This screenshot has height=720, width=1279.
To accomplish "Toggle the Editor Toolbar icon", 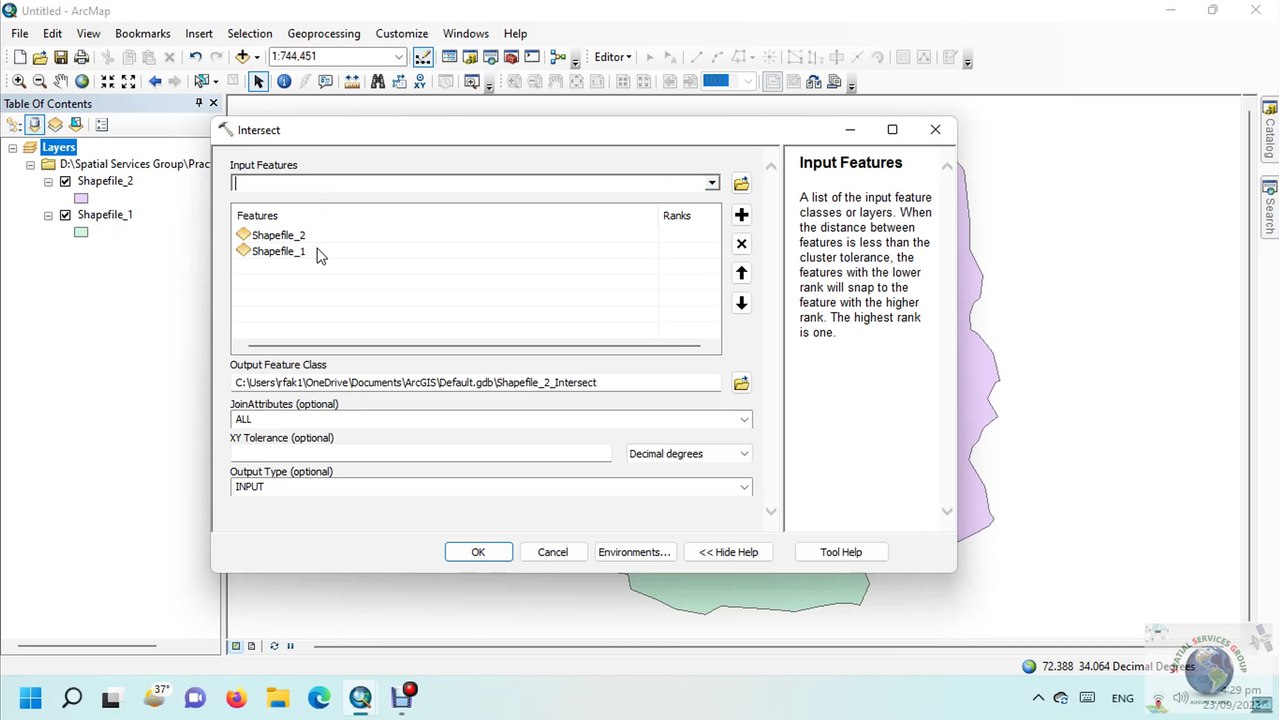I will coord(423,57).
